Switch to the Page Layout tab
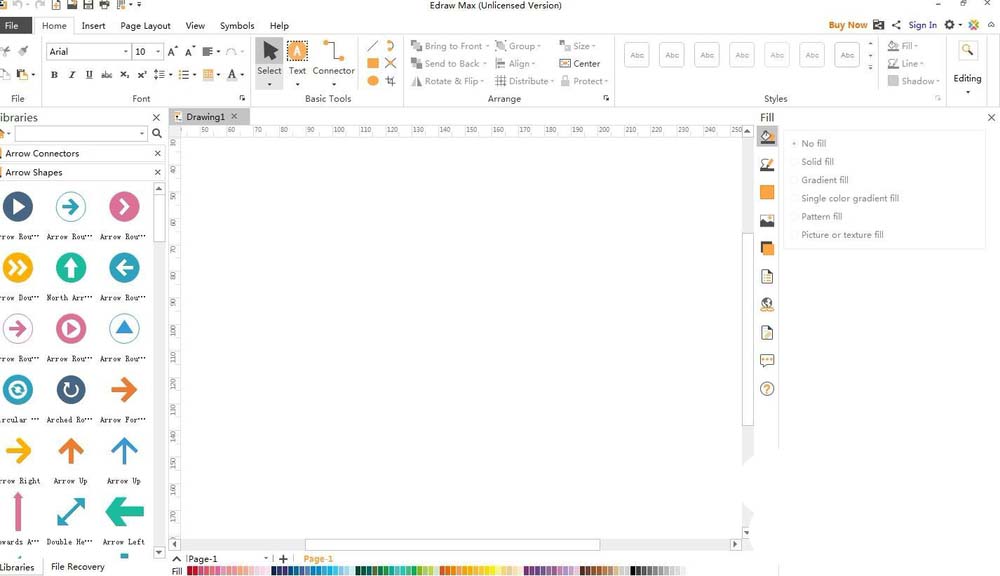This screenshot has width=1000, height=576. pyautogui.click(x=145, y=26)
